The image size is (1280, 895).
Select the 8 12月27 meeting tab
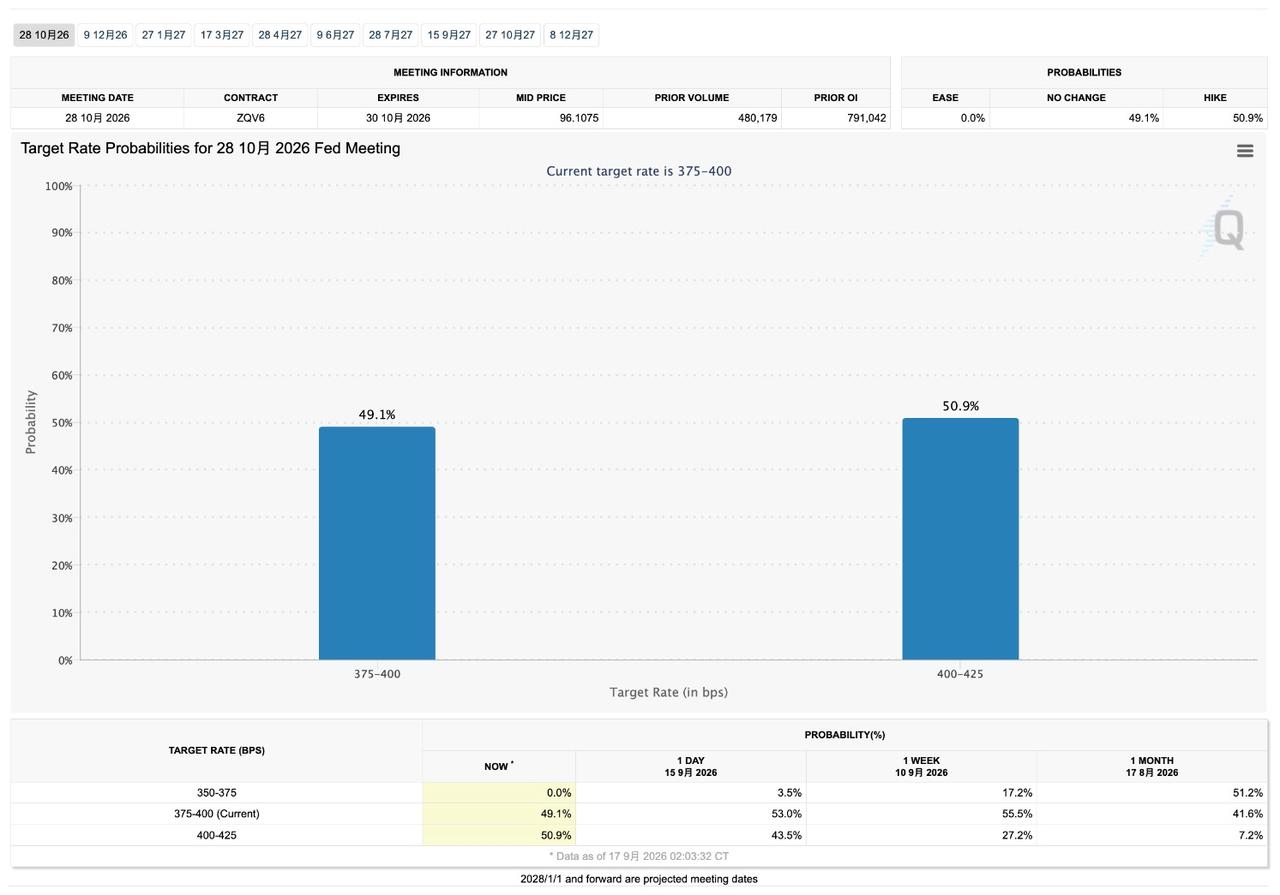click(572, 35)
